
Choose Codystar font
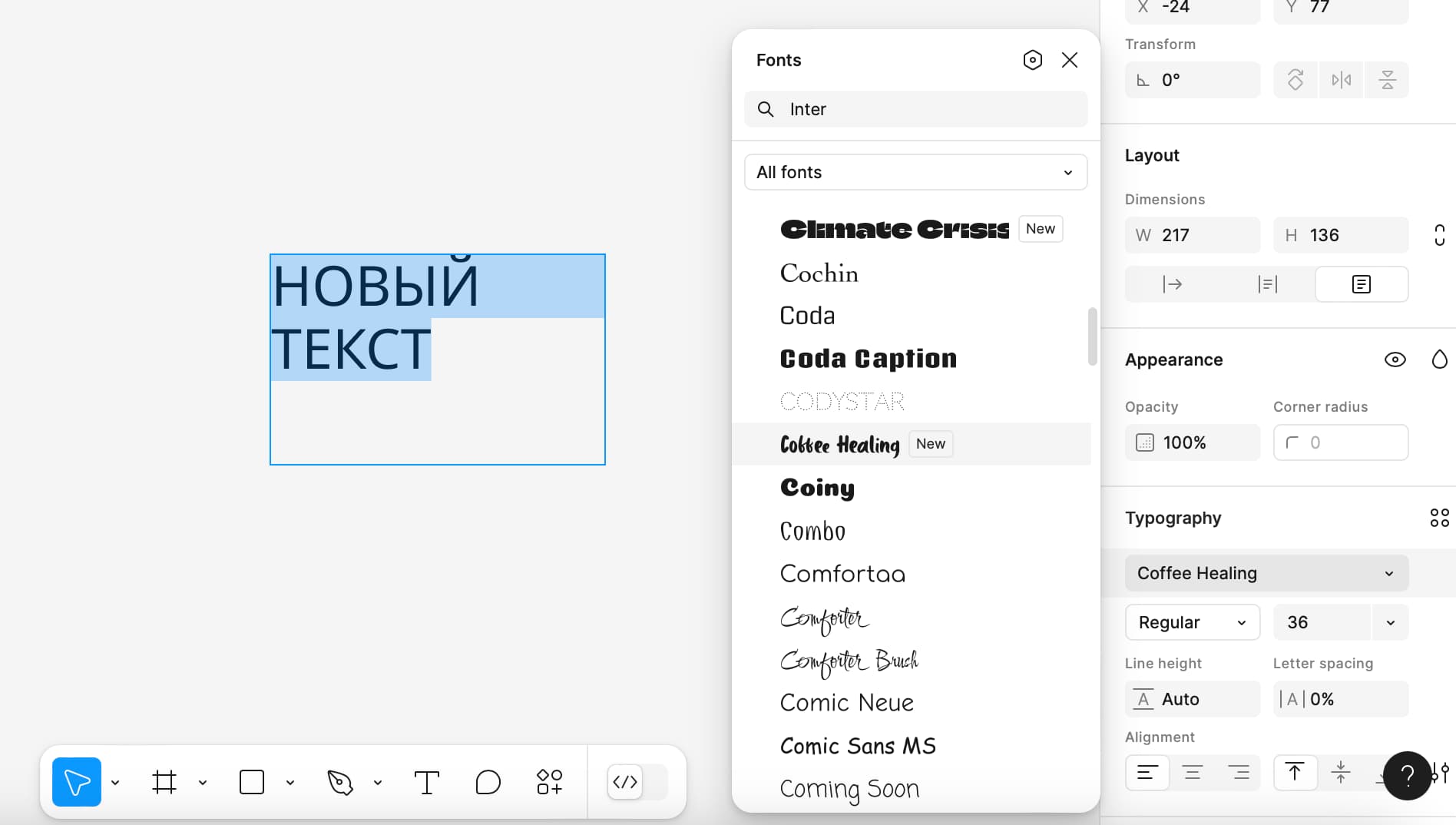[912, 401]
